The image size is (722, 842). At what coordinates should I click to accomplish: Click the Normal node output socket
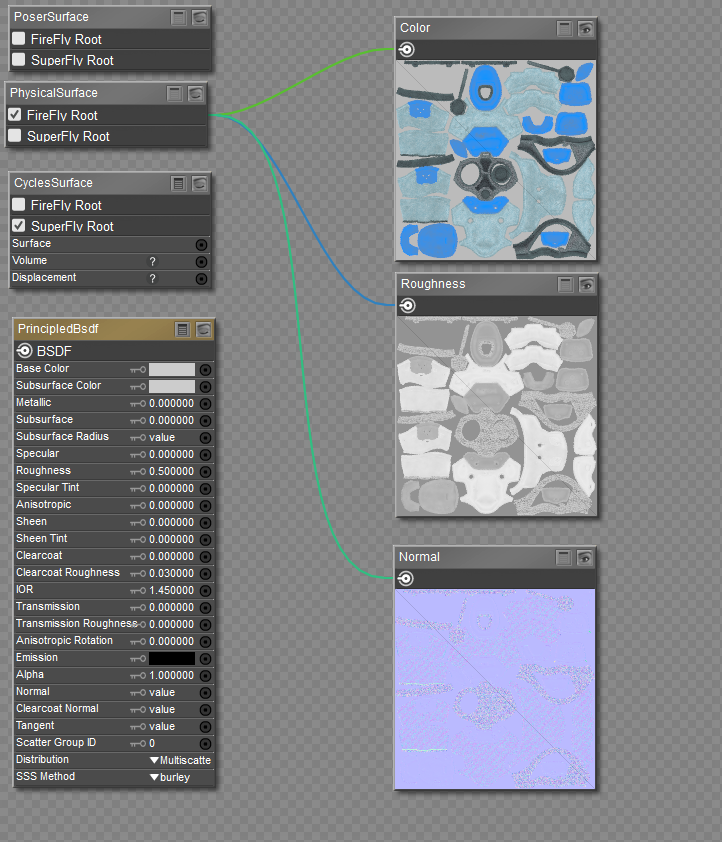click(405, 579)
